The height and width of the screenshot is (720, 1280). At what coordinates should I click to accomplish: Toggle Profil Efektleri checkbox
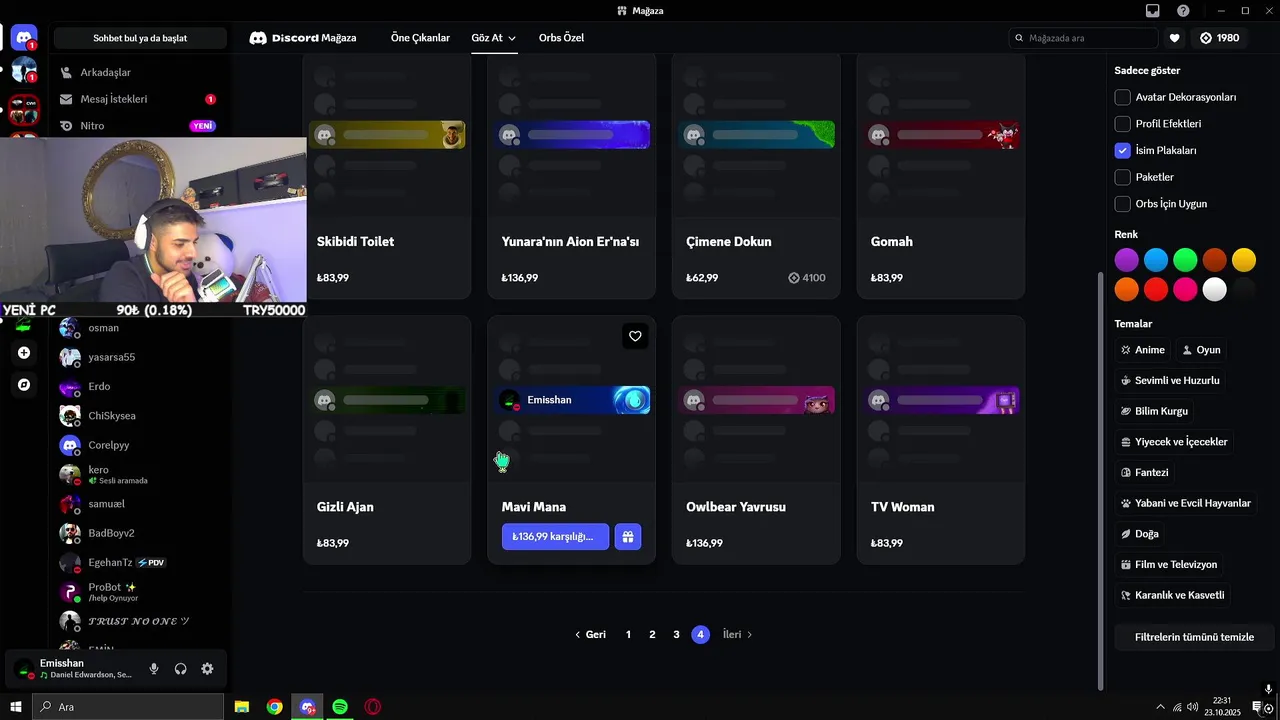[x=1123, y=124]
